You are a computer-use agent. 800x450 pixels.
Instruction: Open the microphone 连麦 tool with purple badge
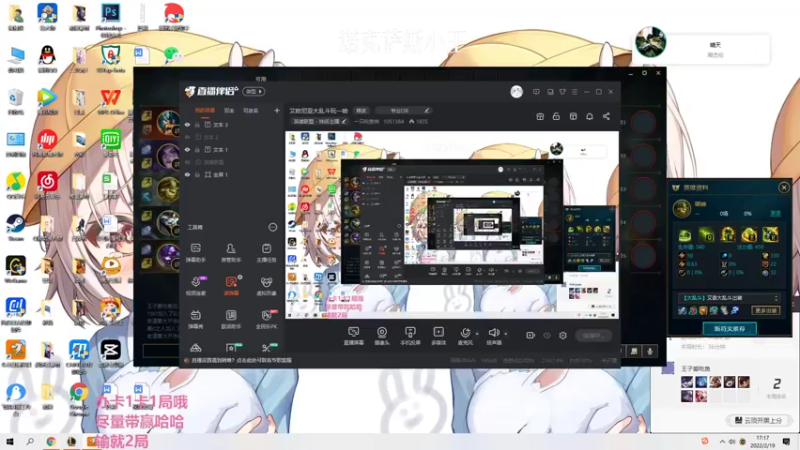point(196,286)
